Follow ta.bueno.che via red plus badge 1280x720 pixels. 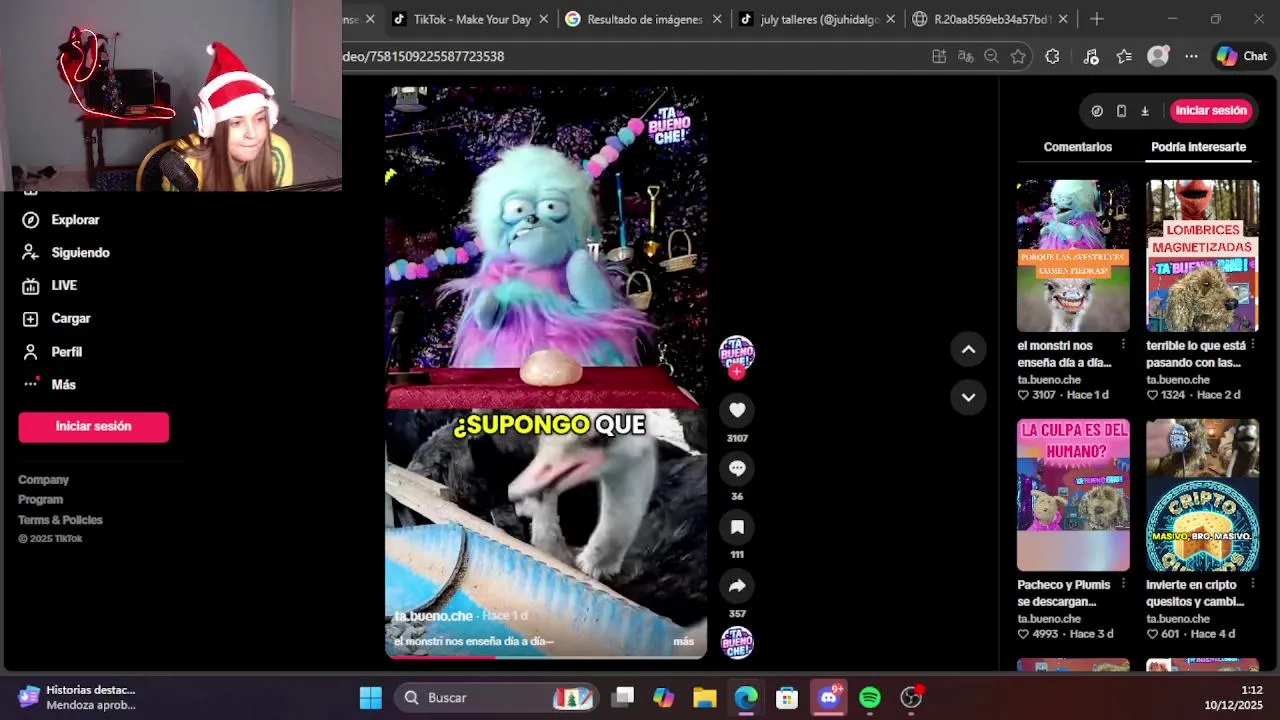pyautogui.click(x=737, y=372)
